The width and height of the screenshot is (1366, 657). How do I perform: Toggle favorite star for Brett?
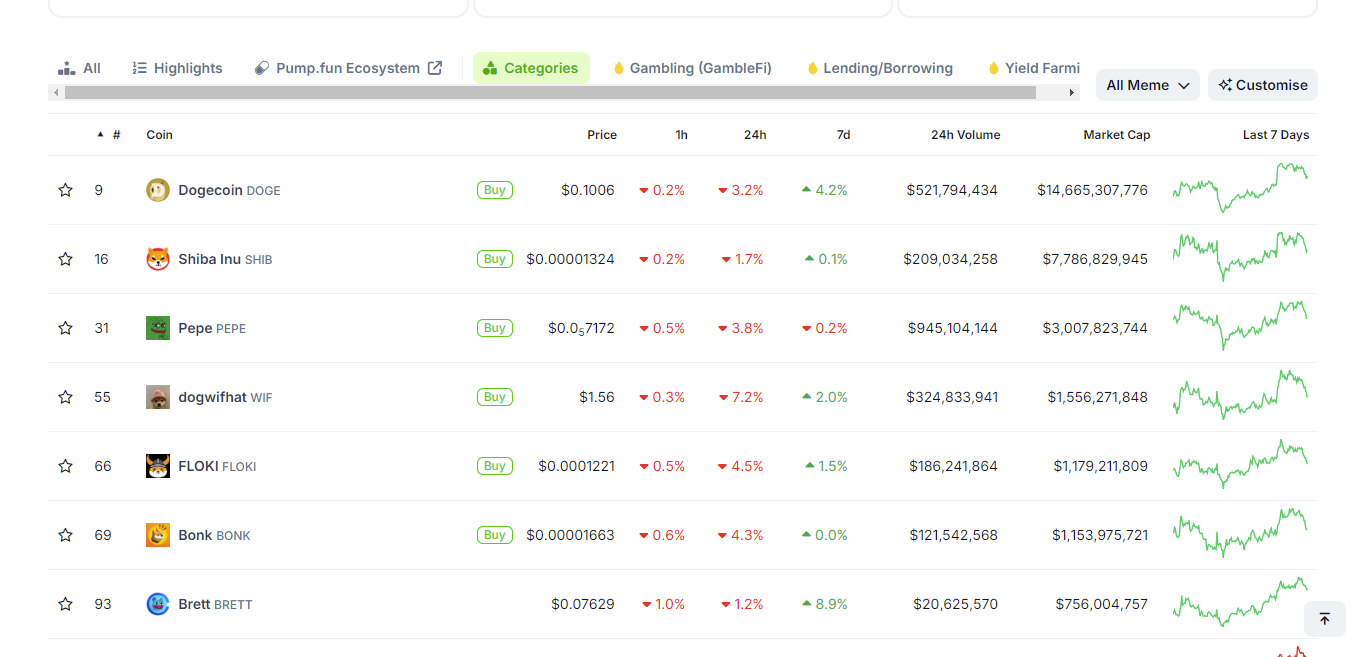click(x=65, y=604)
